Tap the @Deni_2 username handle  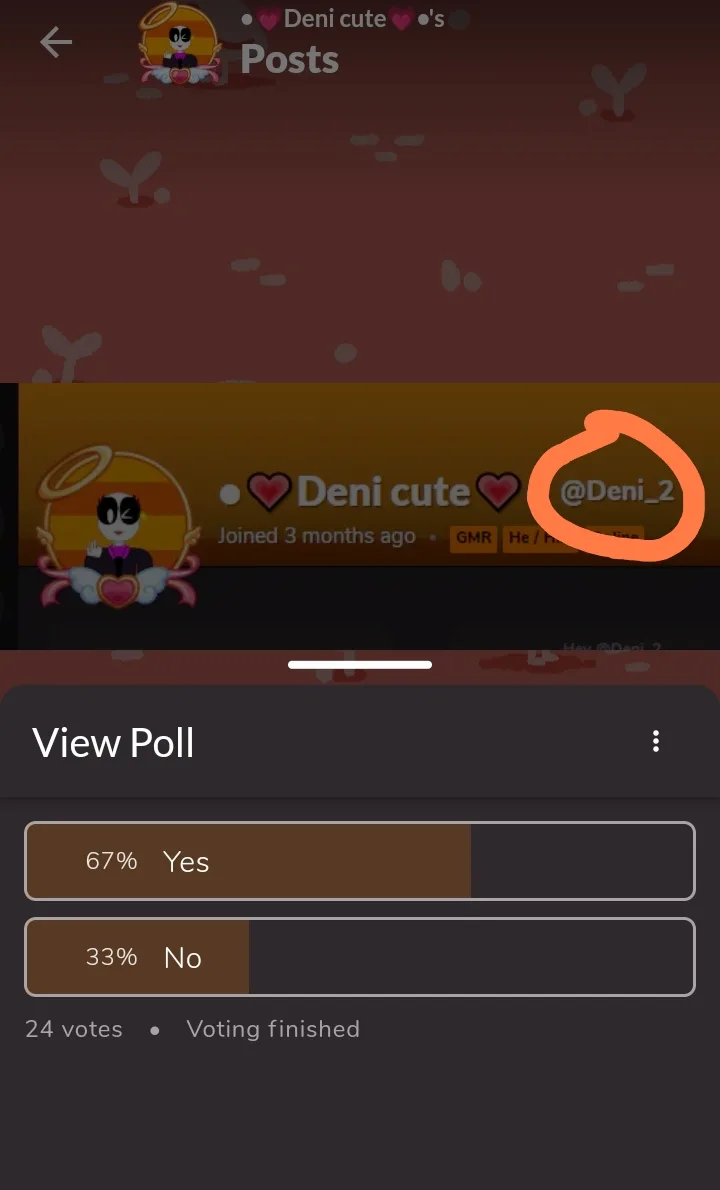[617, 491]
